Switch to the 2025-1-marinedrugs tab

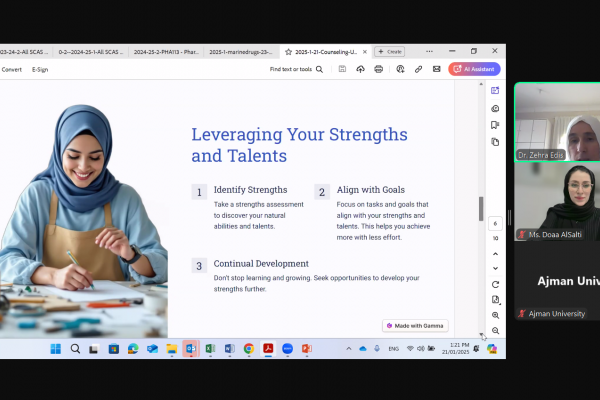240,51
